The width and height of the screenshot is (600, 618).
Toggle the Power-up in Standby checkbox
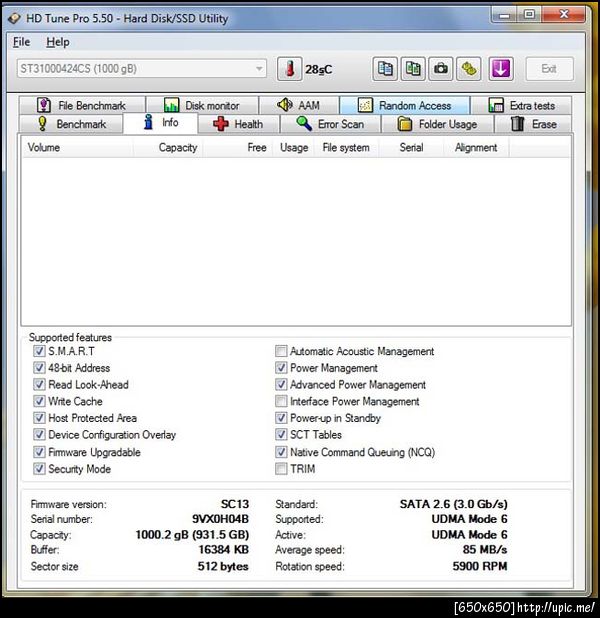tap(281, 418)
